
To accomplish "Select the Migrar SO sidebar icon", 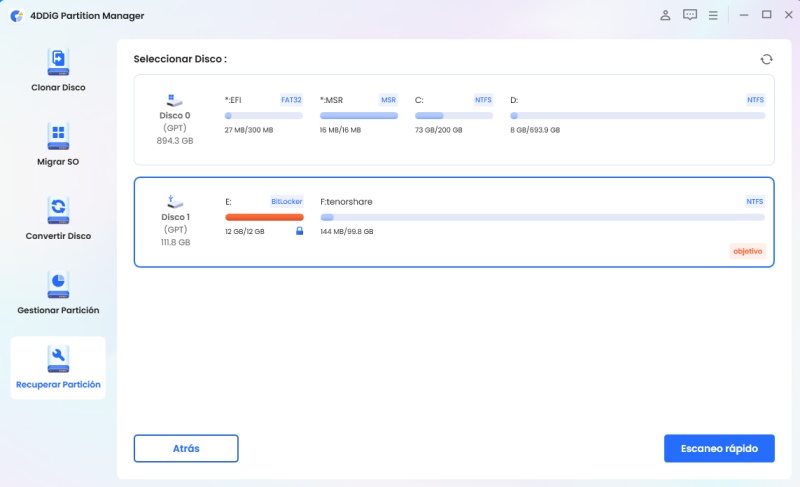I will (58, 136).
